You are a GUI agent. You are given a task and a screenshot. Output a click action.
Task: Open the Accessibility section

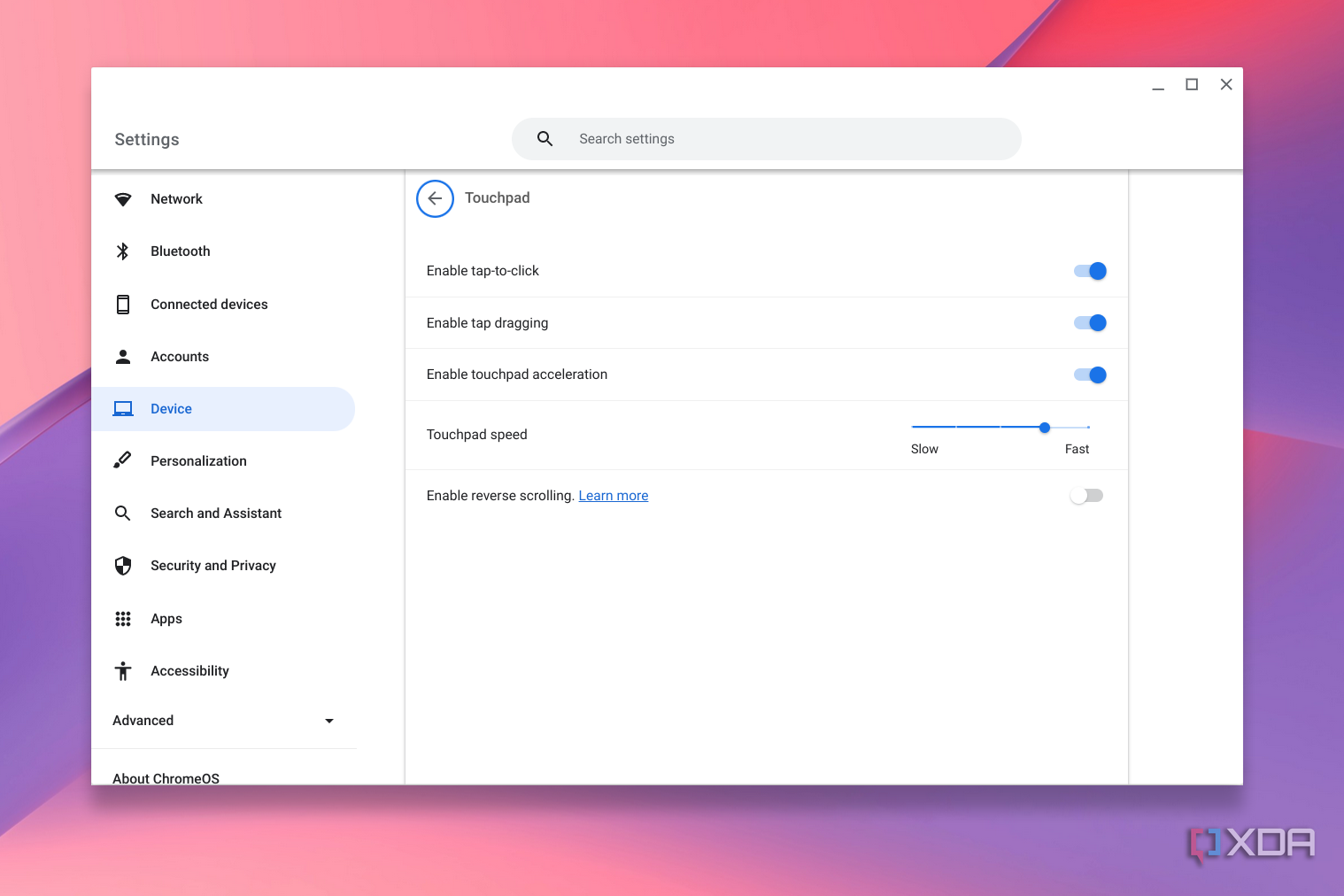pos(189,670)
